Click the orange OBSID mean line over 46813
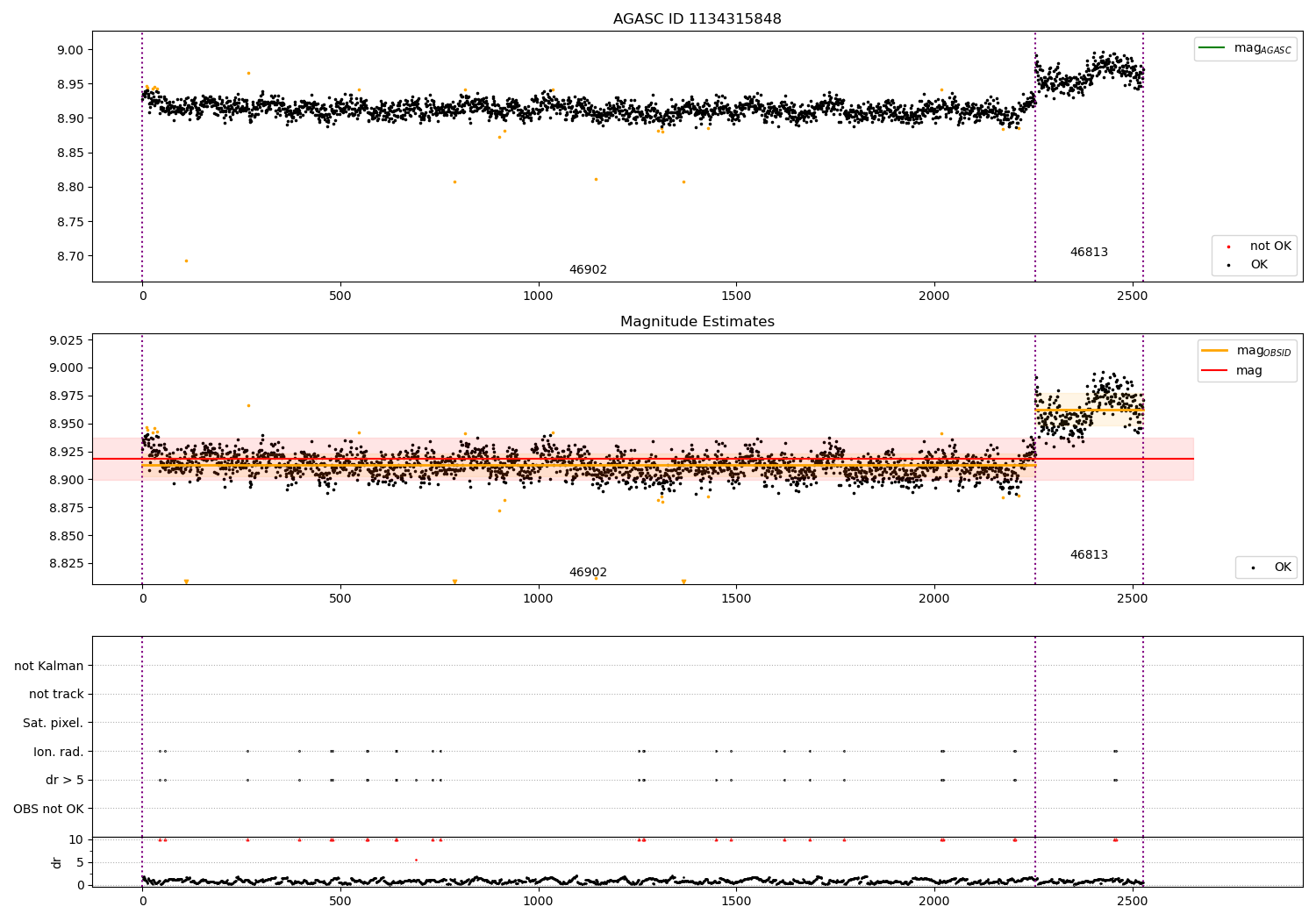 (1089, 411)
